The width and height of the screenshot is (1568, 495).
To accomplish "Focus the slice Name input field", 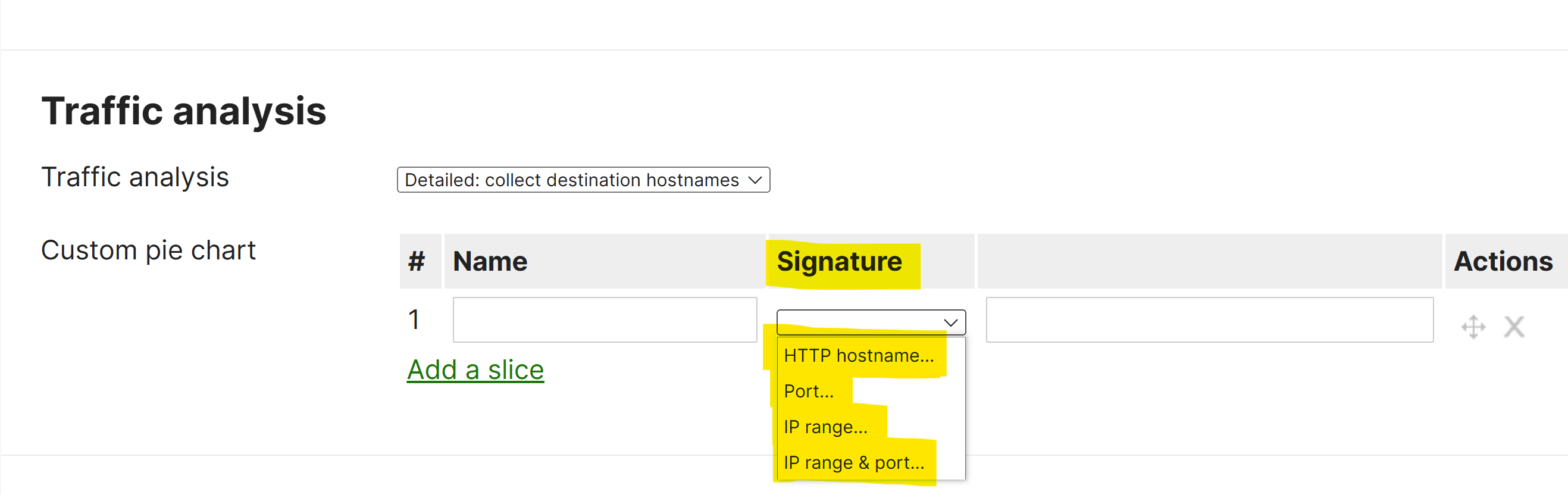I will (605, 319).
